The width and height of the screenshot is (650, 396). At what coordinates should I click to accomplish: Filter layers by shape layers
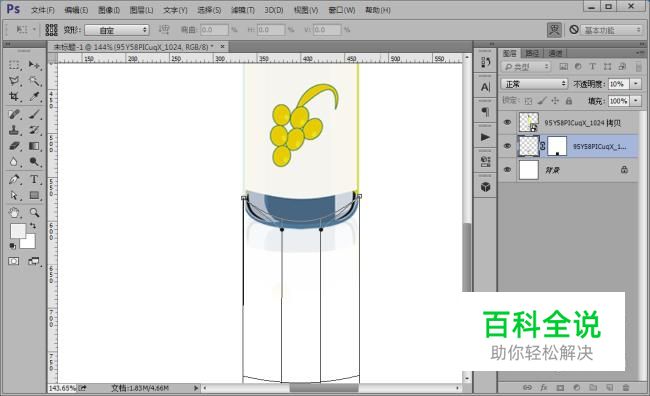tap(607, 67)
